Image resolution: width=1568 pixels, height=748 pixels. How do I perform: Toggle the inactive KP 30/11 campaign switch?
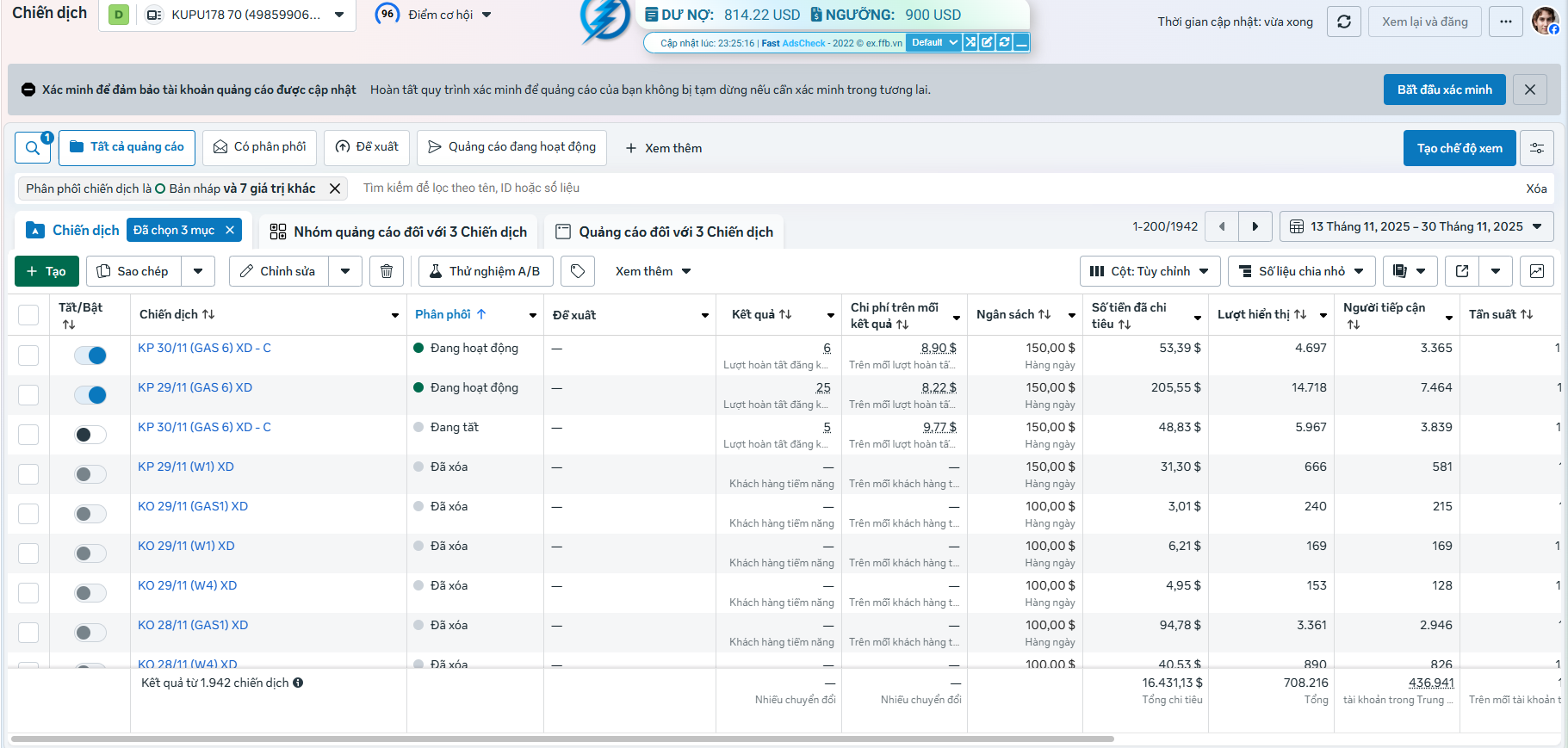[x=90, y=435]
